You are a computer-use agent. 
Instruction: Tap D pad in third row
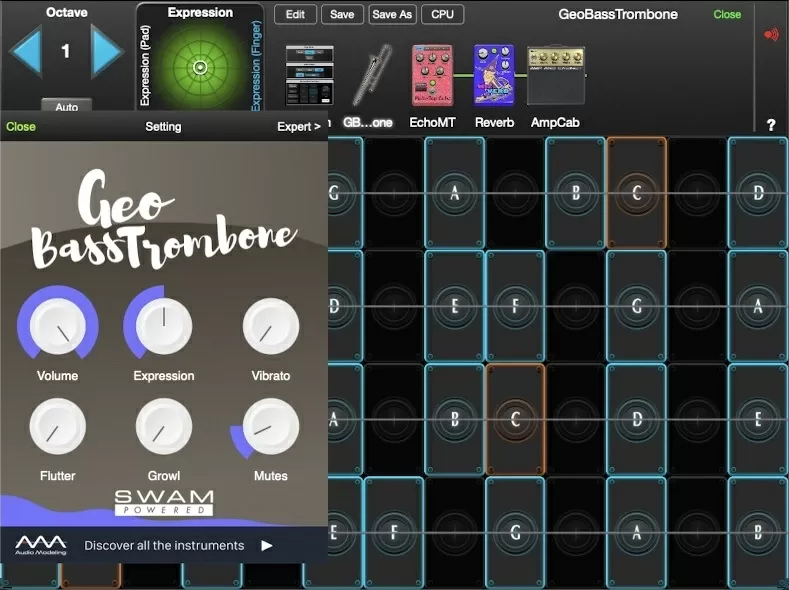coord(637,419)
